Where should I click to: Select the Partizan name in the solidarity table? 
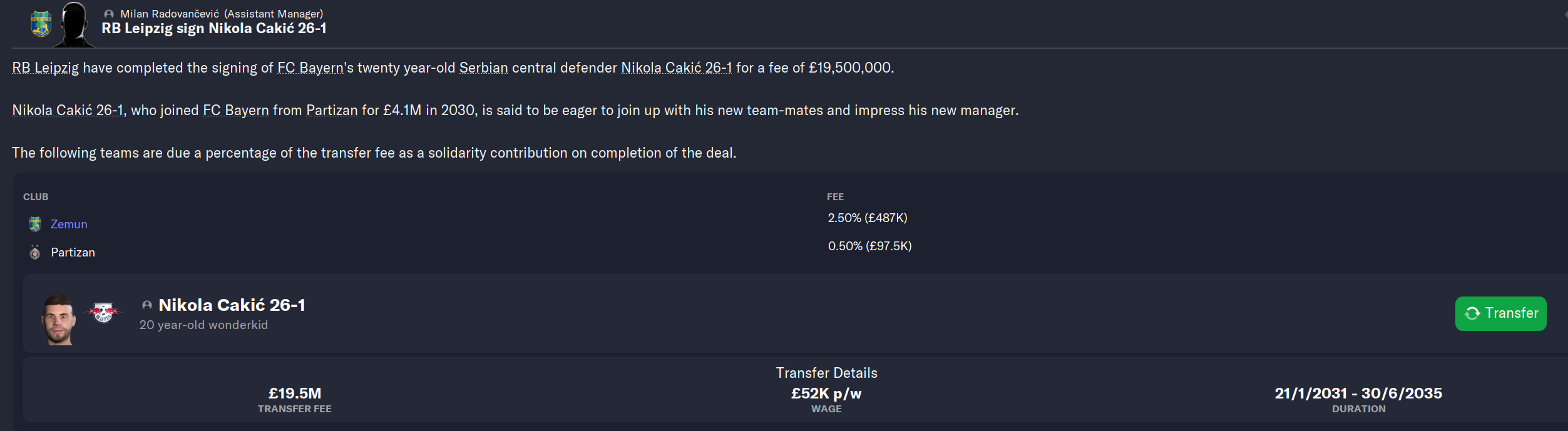pyautogui.click(x=73, y=253)
